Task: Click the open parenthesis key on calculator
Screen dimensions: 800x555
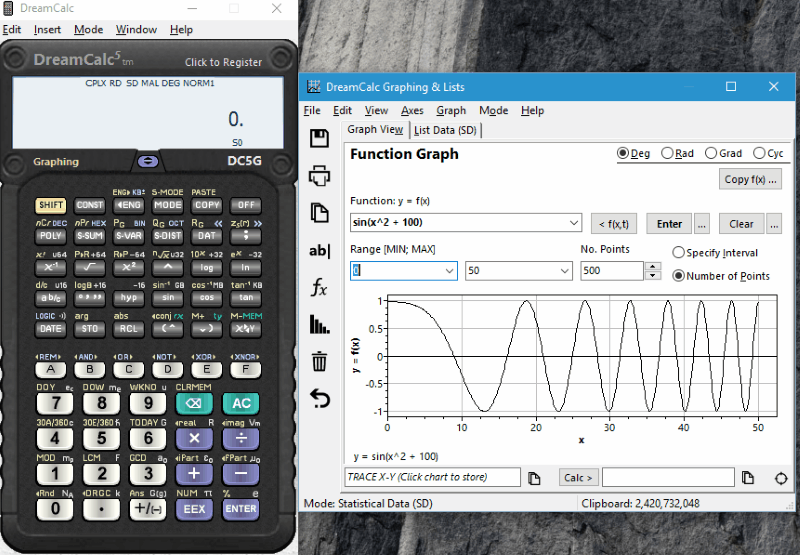Action: point(168,329)
